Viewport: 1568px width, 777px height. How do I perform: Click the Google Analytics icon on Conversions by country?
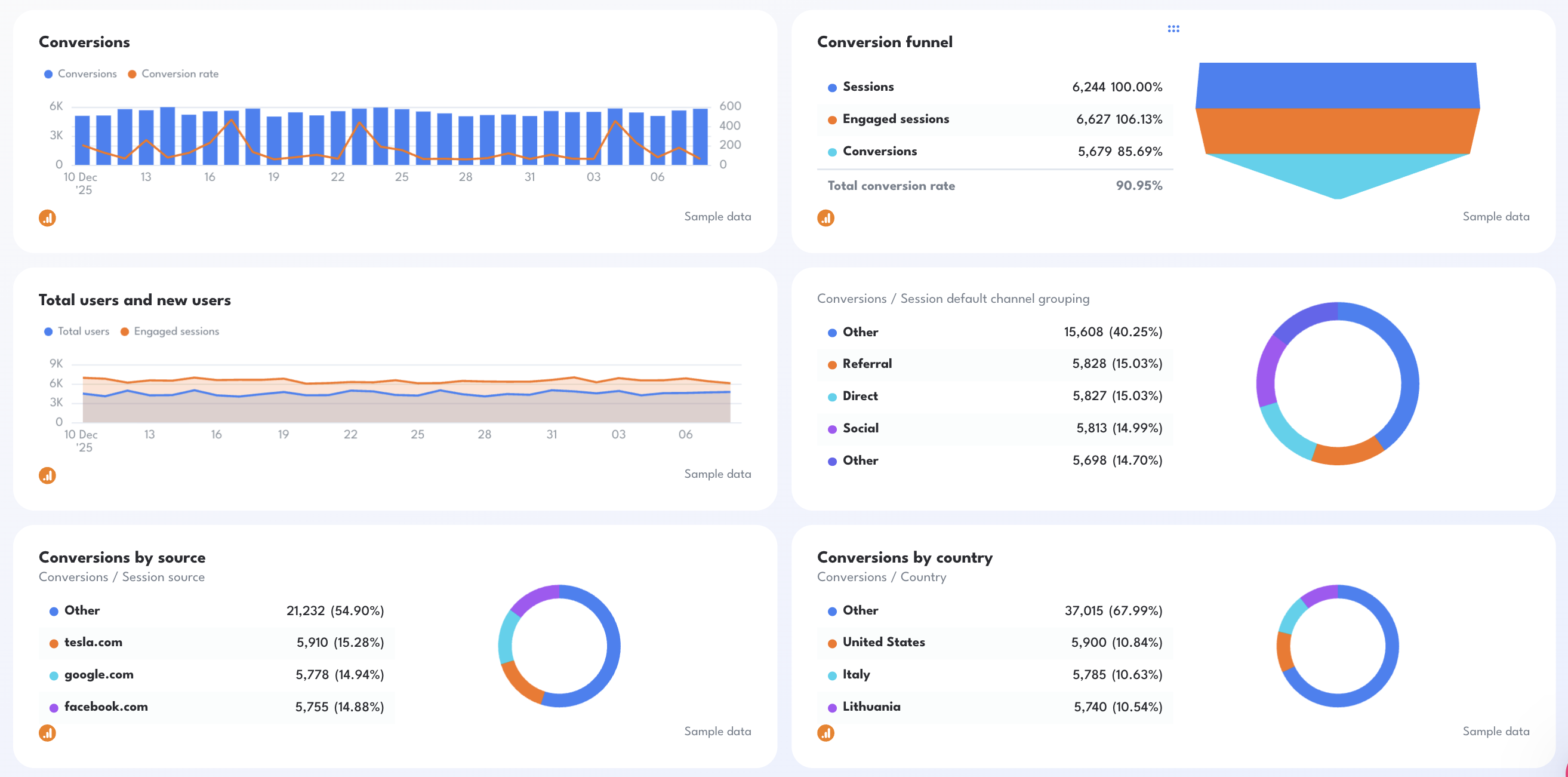pyautogui.click(x=826, y=733)
